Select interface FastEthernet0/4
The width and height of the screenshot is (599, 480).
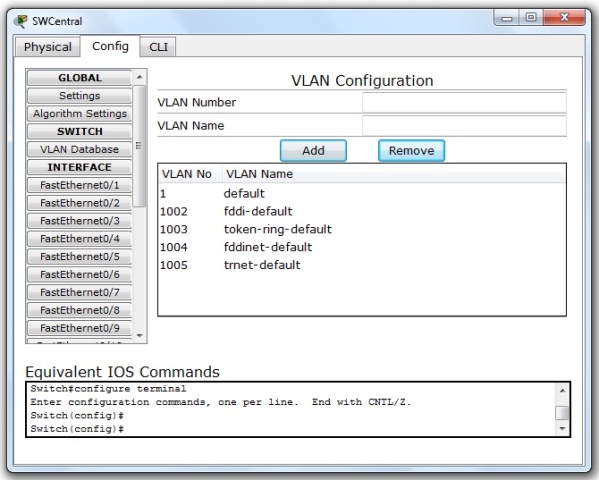(79, 238)
